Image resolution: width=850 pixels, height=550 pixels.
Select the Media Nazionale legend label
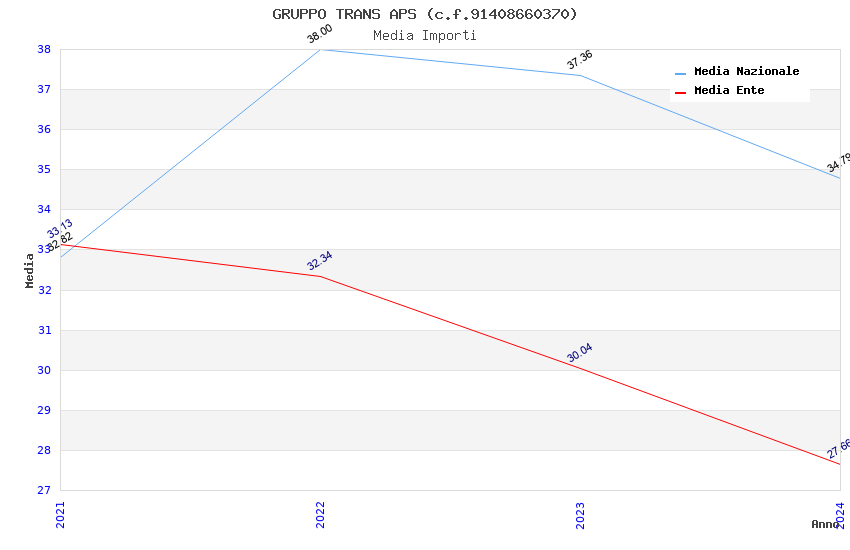pyautogui.click(x=746, y=72)
